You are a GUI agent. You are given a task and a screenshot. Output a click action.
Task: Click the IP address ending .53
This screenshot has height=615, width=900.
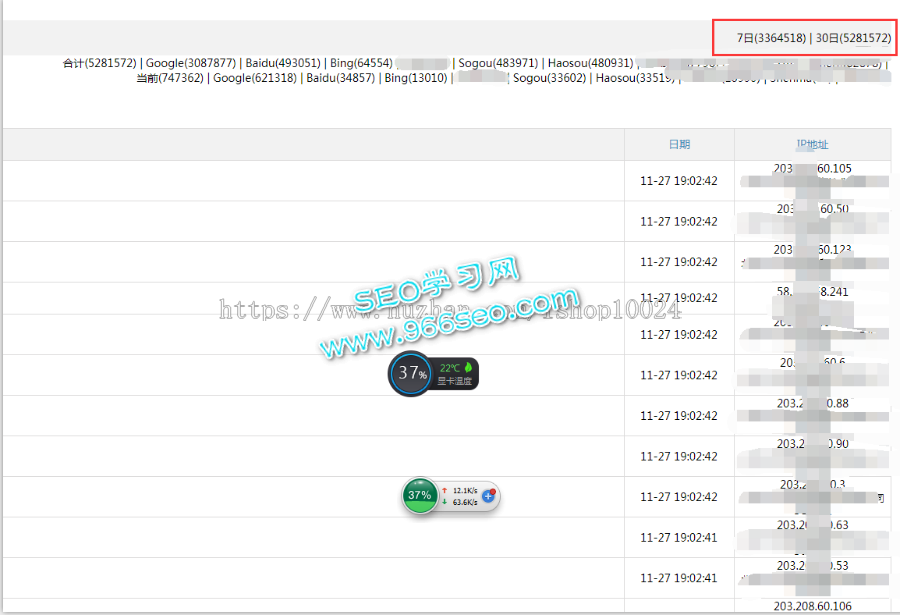[x=812, y=566]
